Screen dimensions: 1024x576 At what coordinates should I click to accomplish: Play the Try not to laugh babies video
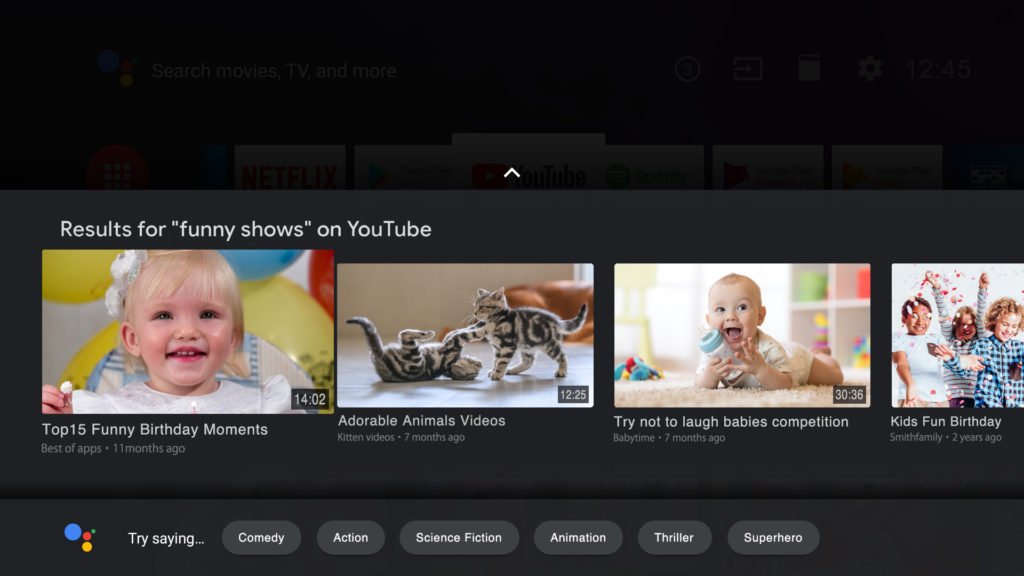(x=742, y=335)
